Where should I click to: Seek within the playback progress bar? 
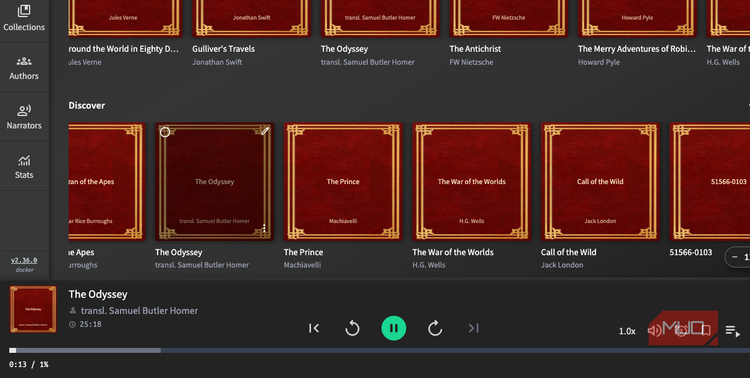(x=379, y=351)
